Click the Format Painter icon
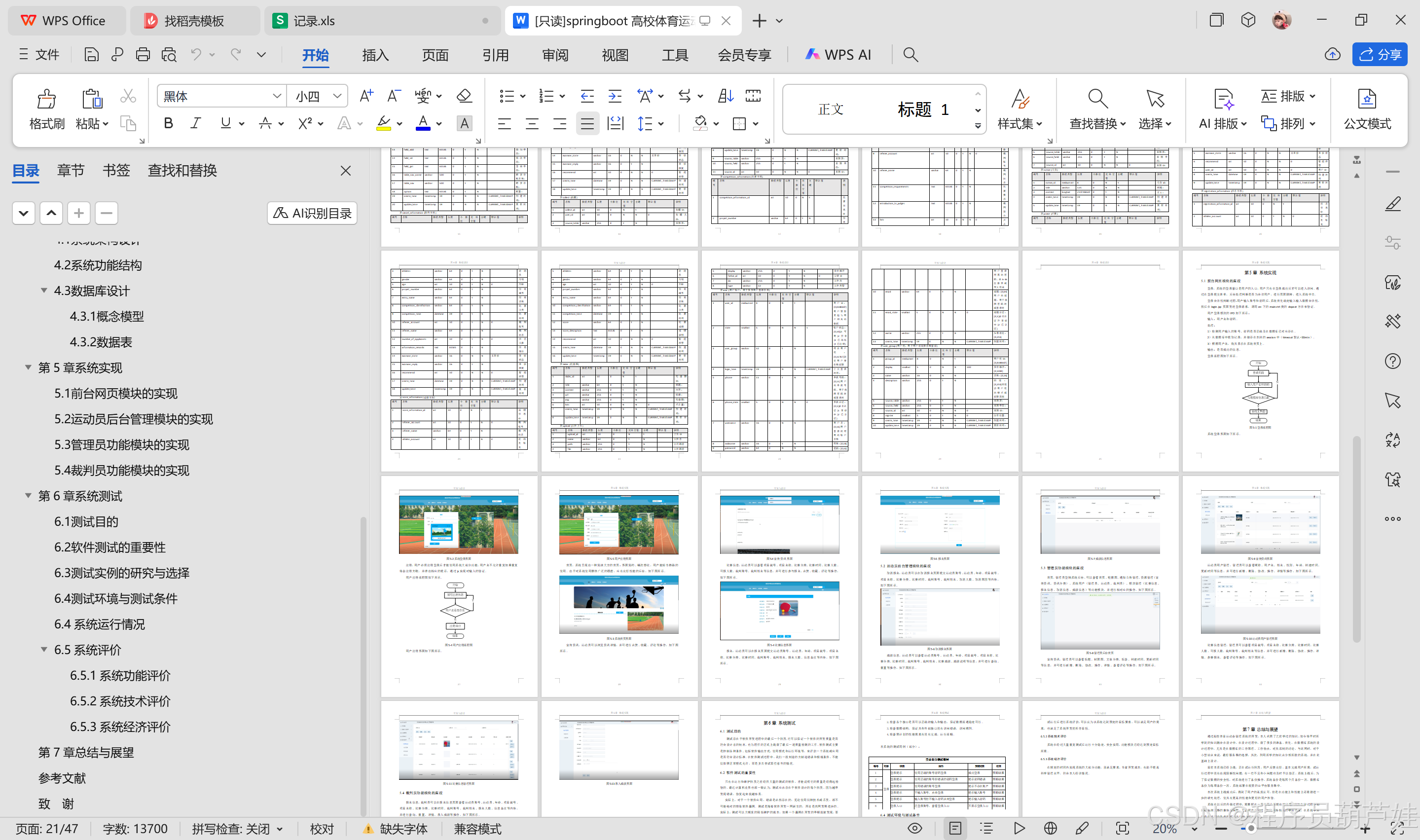 point(46,100)
